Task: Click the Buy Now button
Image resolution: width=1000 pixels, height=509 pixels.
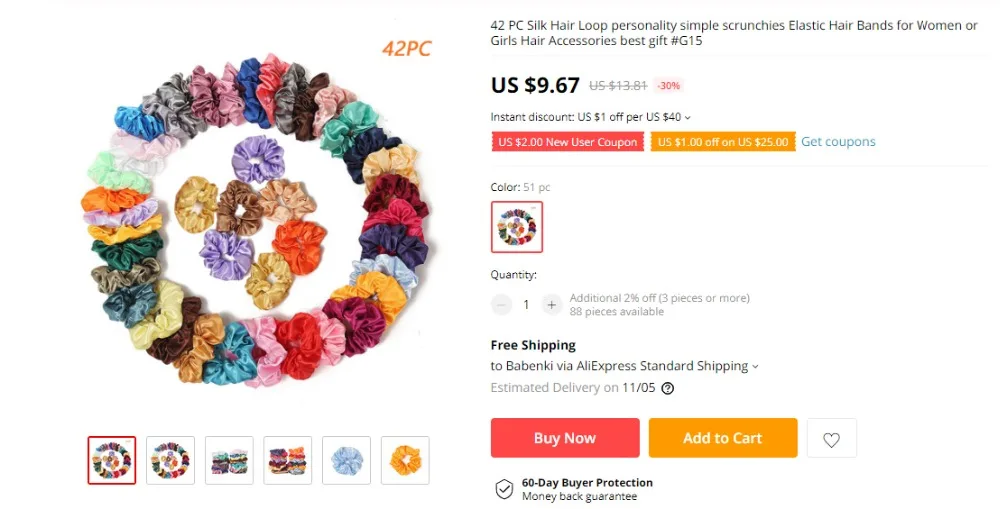Action: [565, 438]
